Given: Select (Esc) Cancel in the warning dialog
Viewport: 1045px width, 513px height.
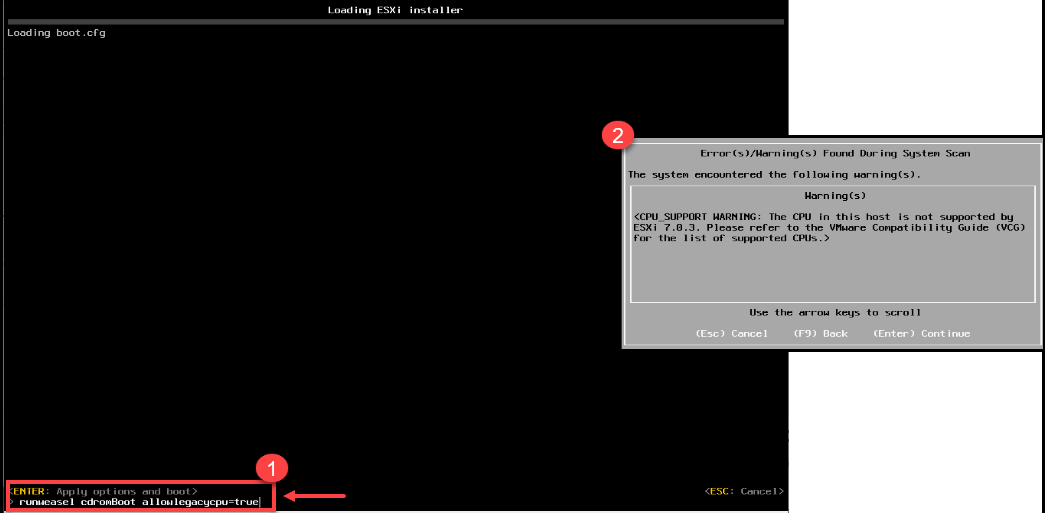Looking at the screenshot, I should pos(731,333).
